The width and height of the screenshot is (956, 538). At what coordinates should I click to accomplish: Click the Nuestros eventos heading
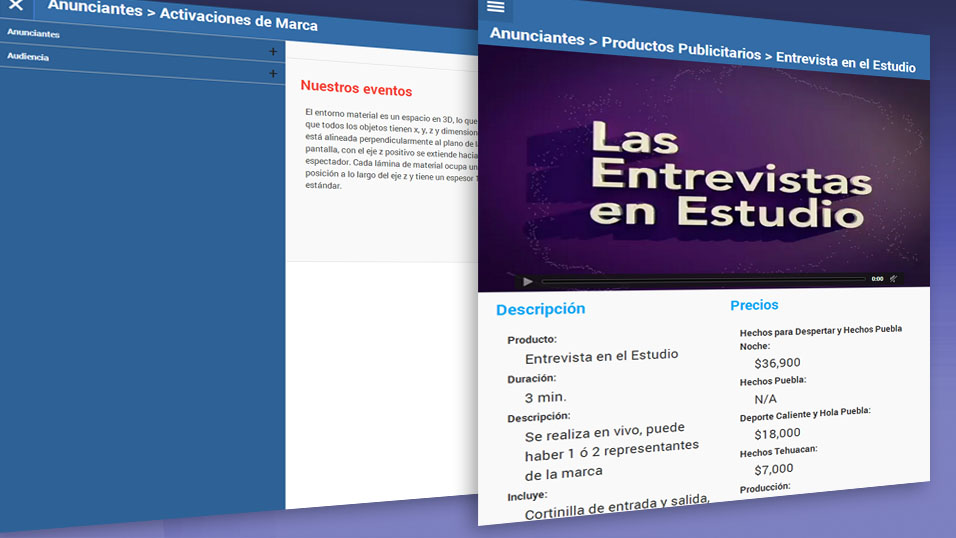point(356,90)
